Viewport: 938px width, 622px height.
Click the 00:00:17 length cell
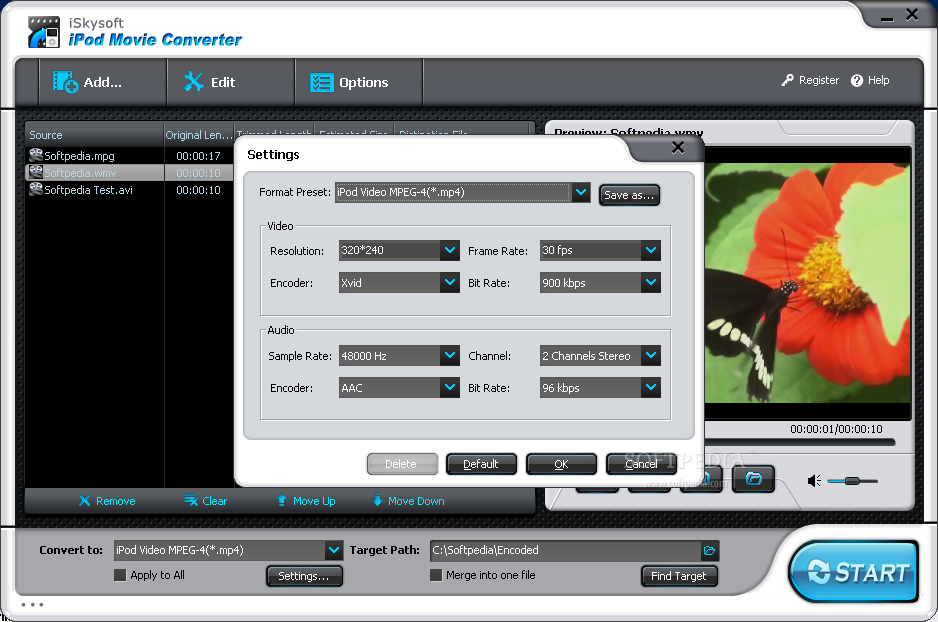[x=199, y=156]
